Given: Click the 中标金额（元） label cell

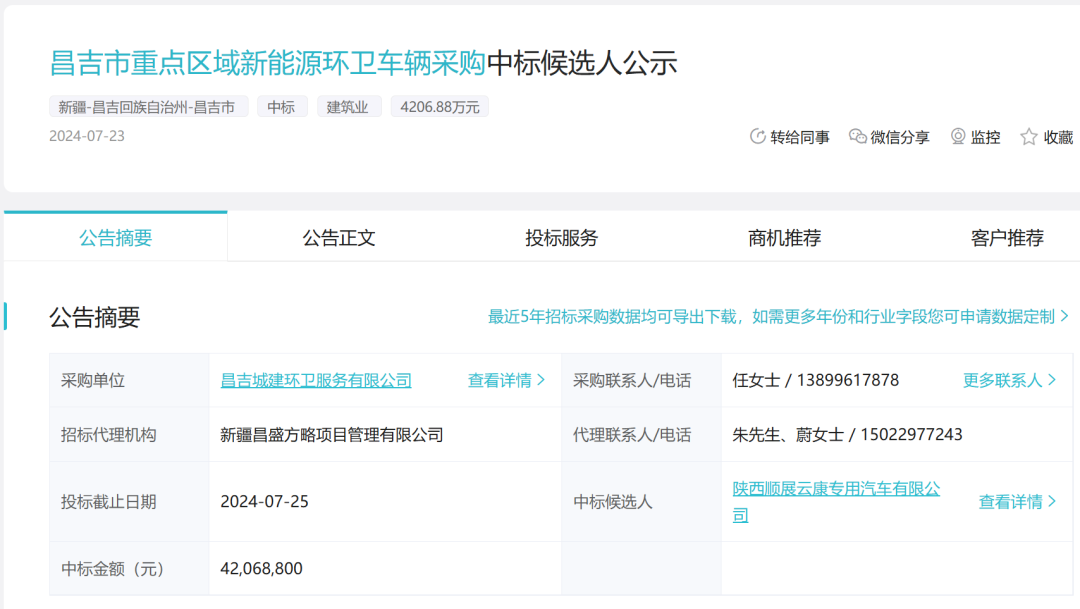Looking at the screenshot, I should (x=129, y=568).
